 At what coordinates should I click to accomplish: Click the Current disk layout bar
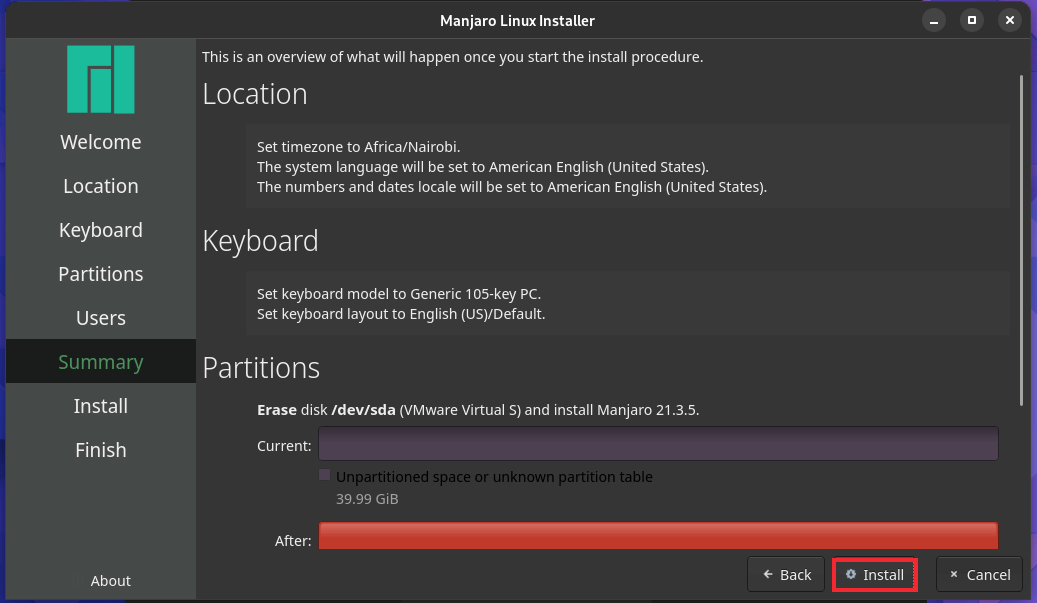coord(658,444)
